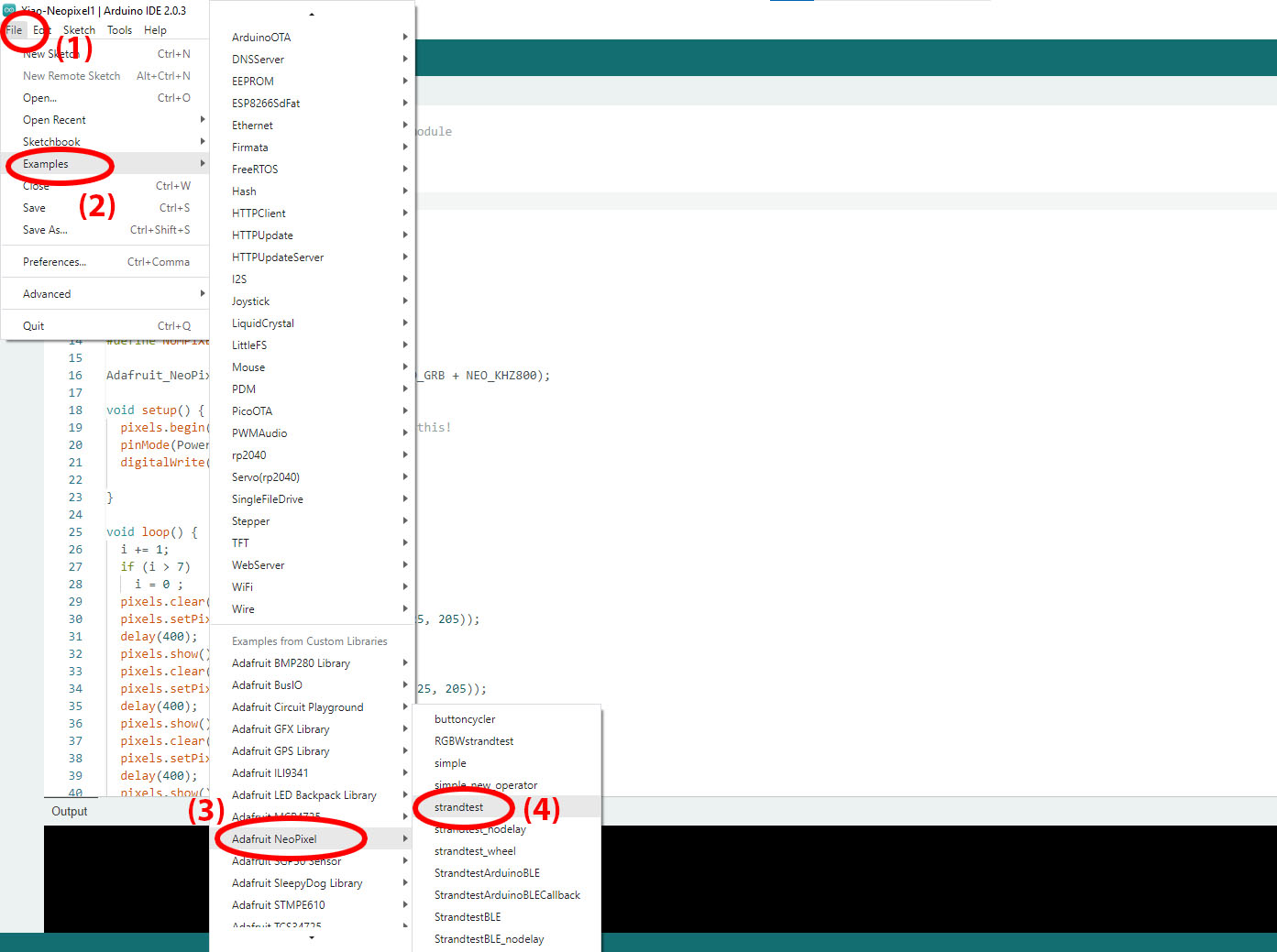This screenshot has width=1277, height=952.
Task: Open Ethernet examples submenu
Action: point(312,126)
